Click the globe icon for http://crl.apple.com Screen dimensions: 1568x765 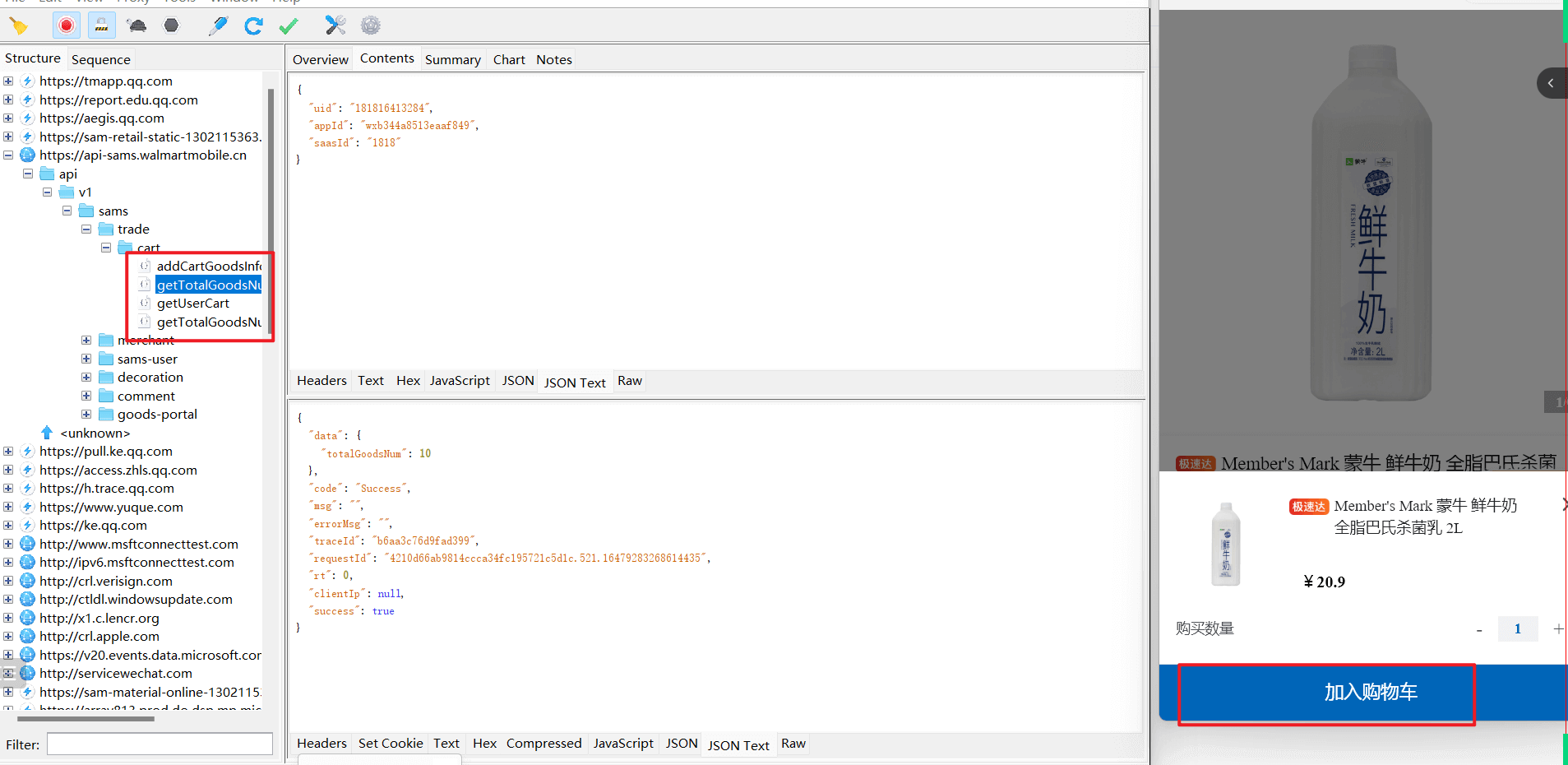(x=27, y=637)
